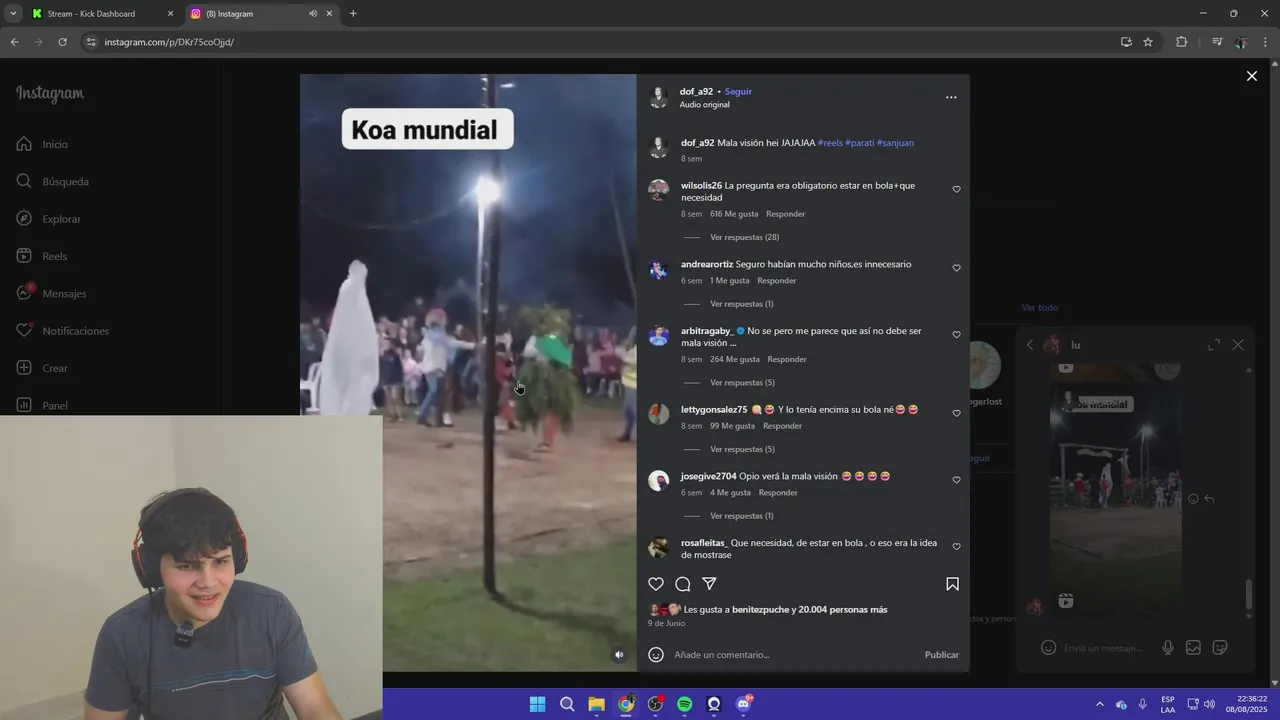Screen dimensions: 1280x720
Task: Close the Instagram browser tab
Action: [329, 14]
